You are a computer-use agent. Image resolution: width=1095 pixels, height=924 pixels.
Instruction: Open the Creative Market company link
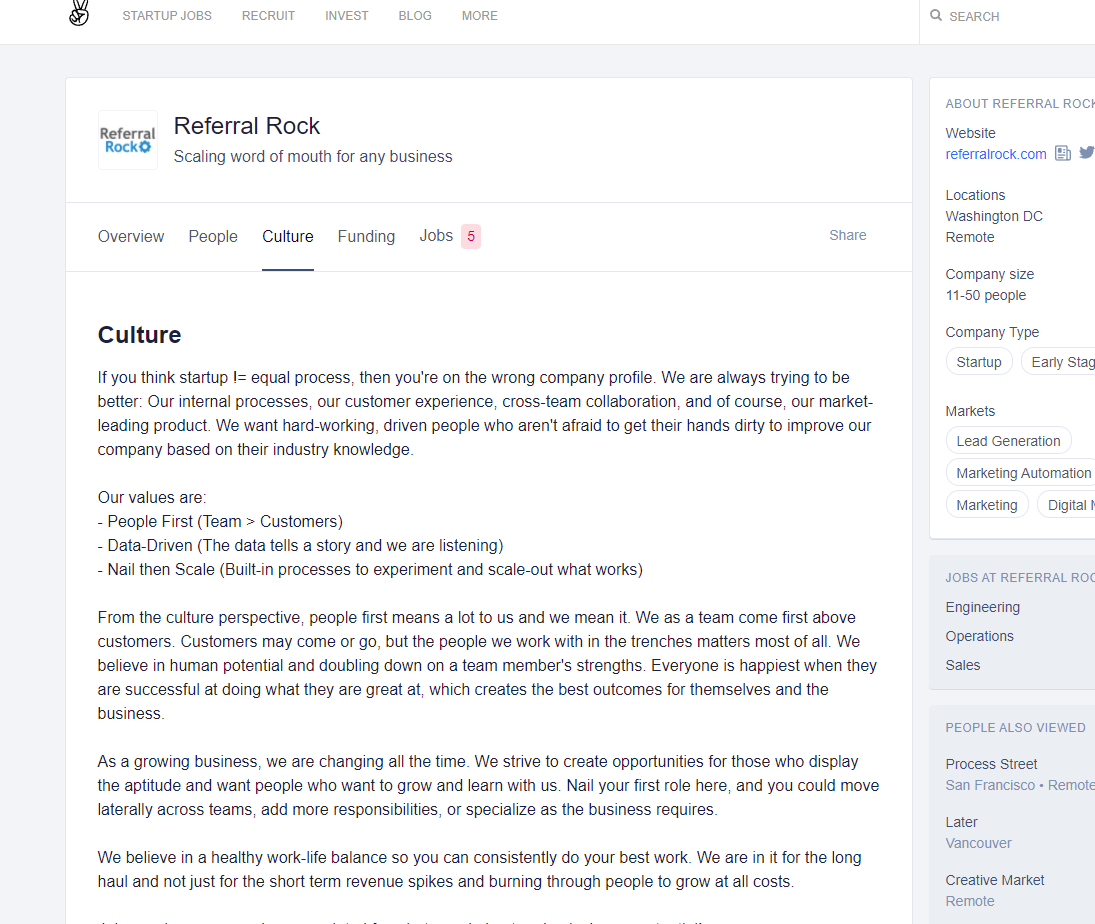coord(994,880)
